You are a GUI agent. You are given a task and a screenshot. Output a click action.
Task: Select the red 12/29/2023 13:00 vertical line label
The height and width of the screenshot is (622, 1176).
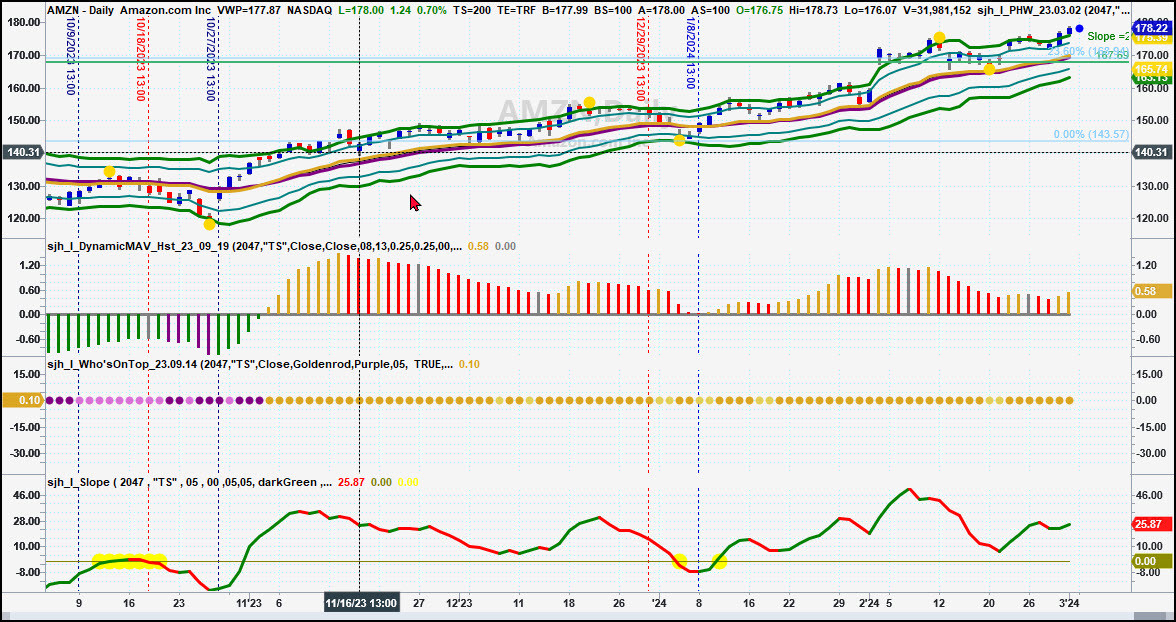coord(640,59)
